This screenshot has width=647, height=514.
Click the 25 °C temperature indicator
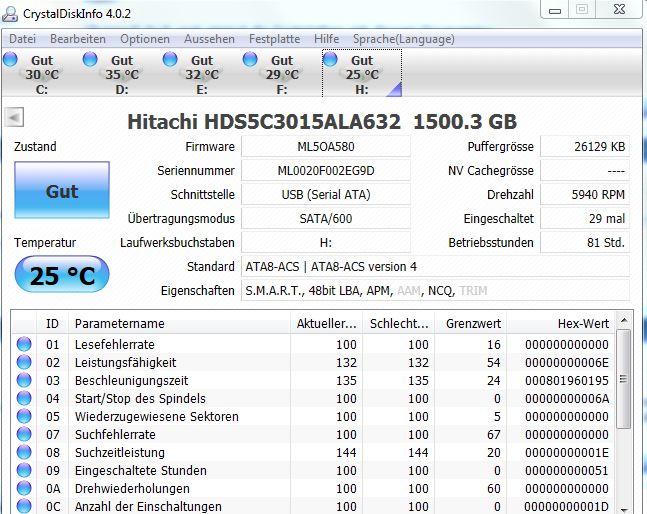62,275
